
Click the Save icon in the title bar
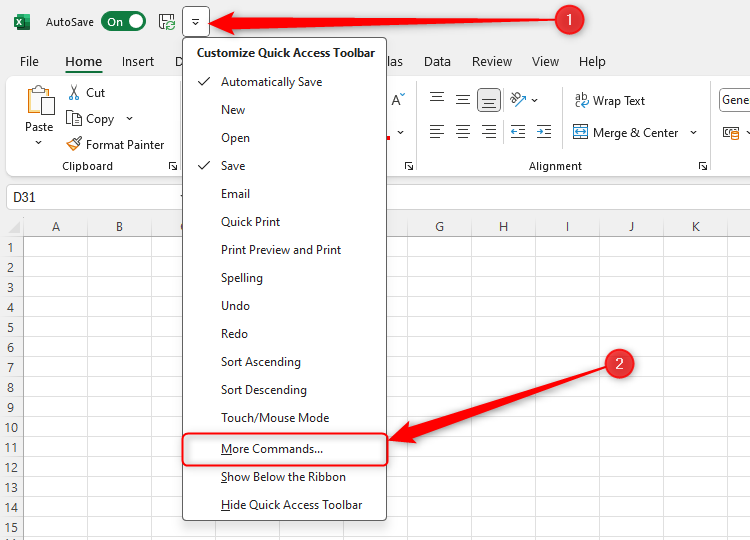(x=167, y=21)
